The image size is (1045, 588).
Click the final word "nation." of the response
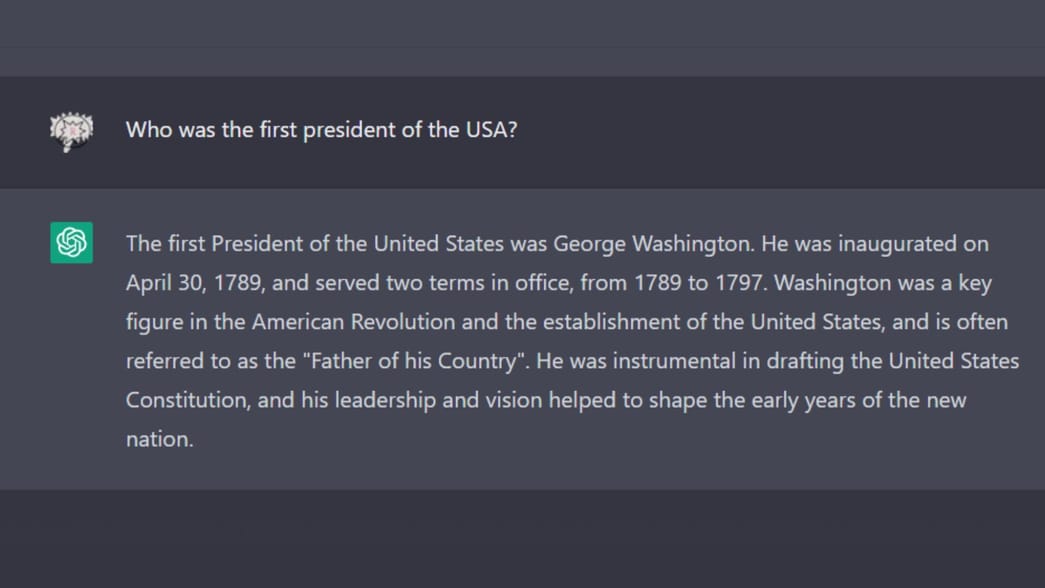pos(159,439)
